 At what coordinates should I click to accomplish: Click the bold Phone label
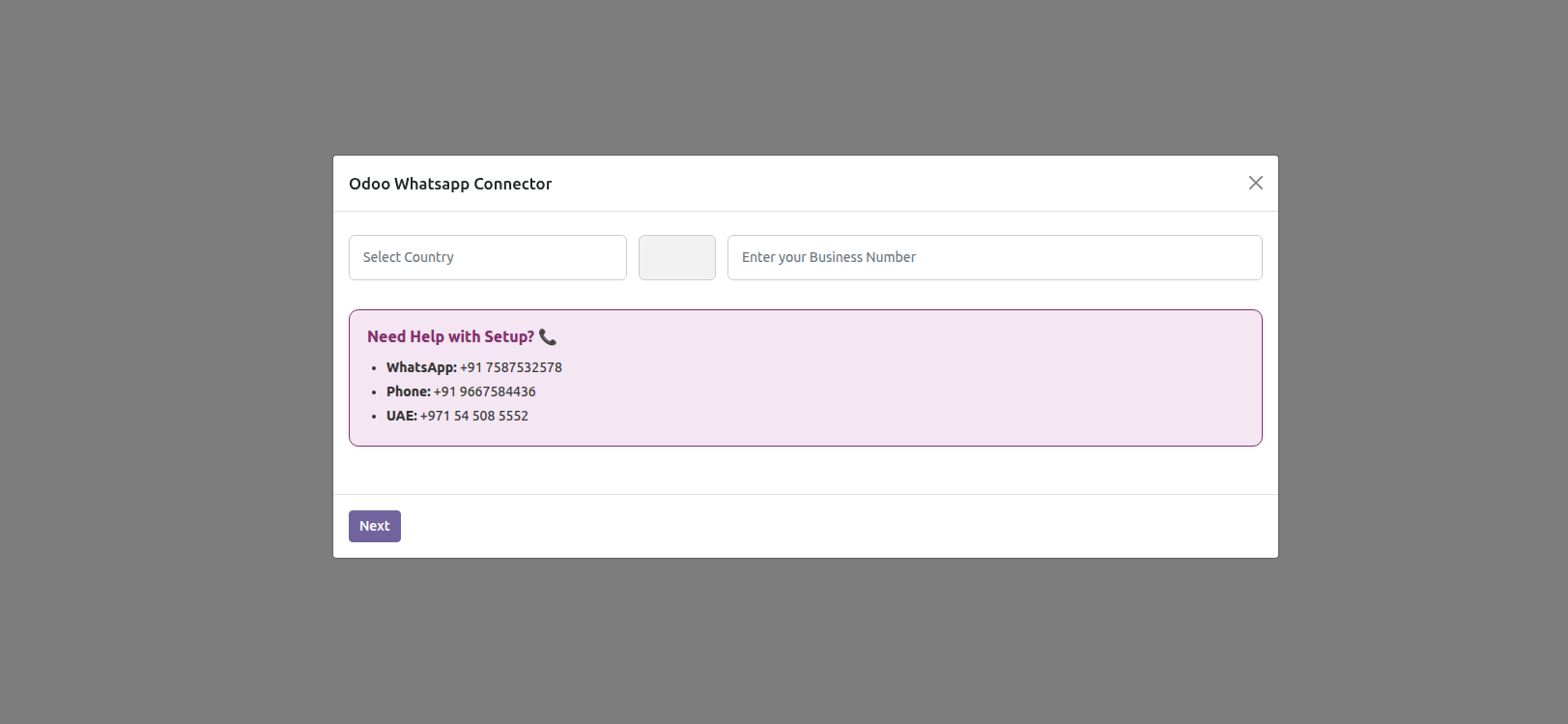coord(408,391)
